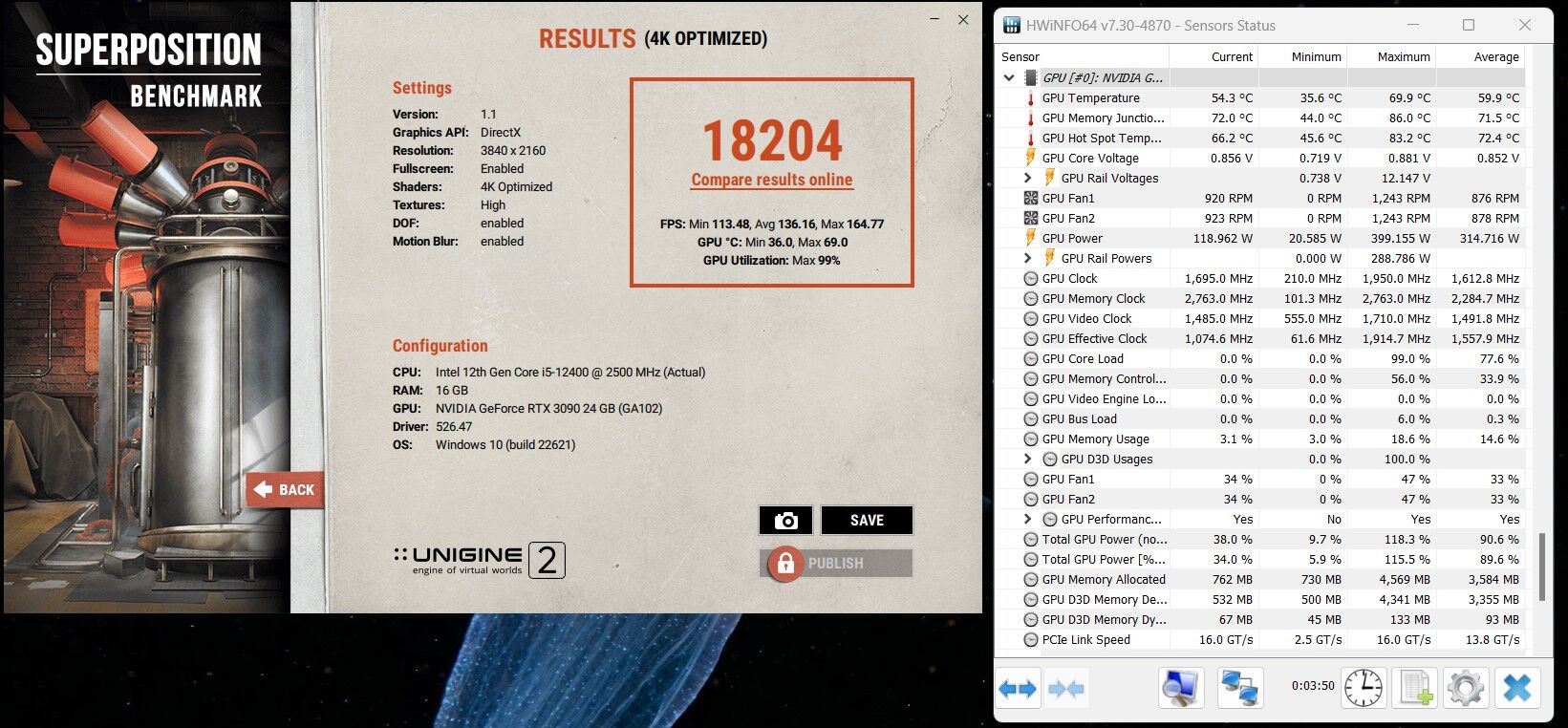Select the GPU Core Voltage row
The image size is (1568, 728).
(1260, 158)
